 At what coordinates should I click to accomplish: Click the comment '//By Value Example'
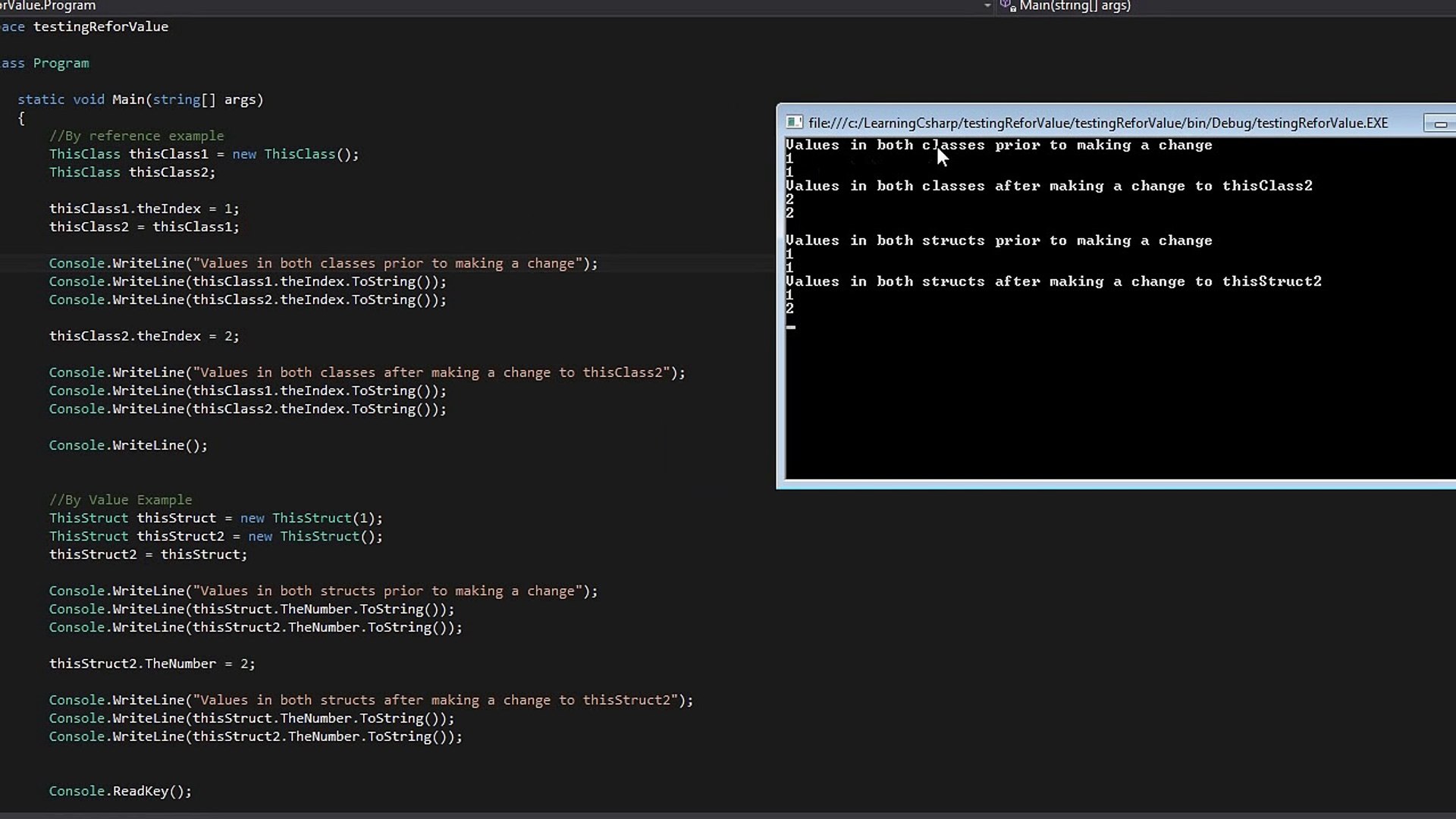121,500
